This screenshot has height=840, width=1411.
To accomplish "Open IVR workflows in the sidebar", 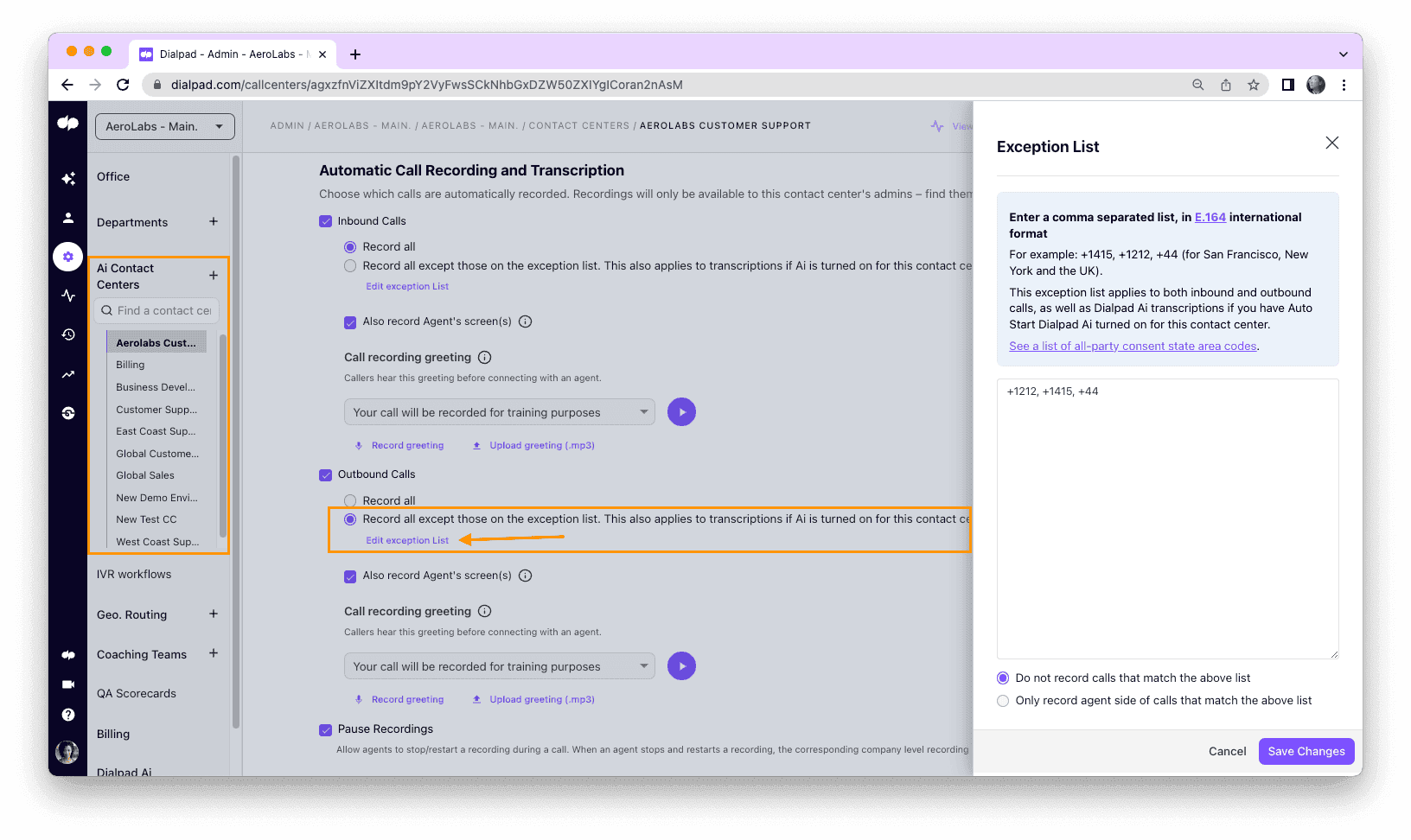I will tap(134, 574).
